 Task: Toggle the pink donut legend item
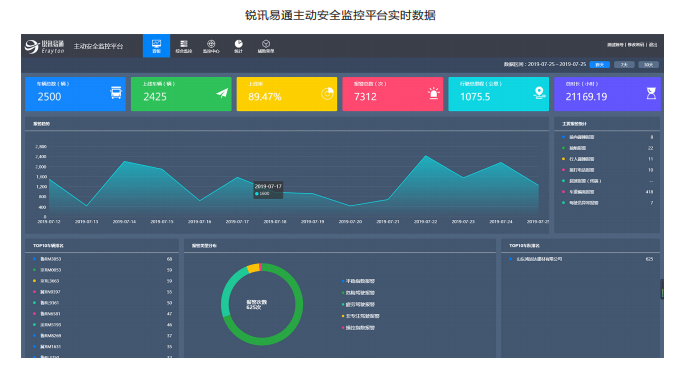358,328
